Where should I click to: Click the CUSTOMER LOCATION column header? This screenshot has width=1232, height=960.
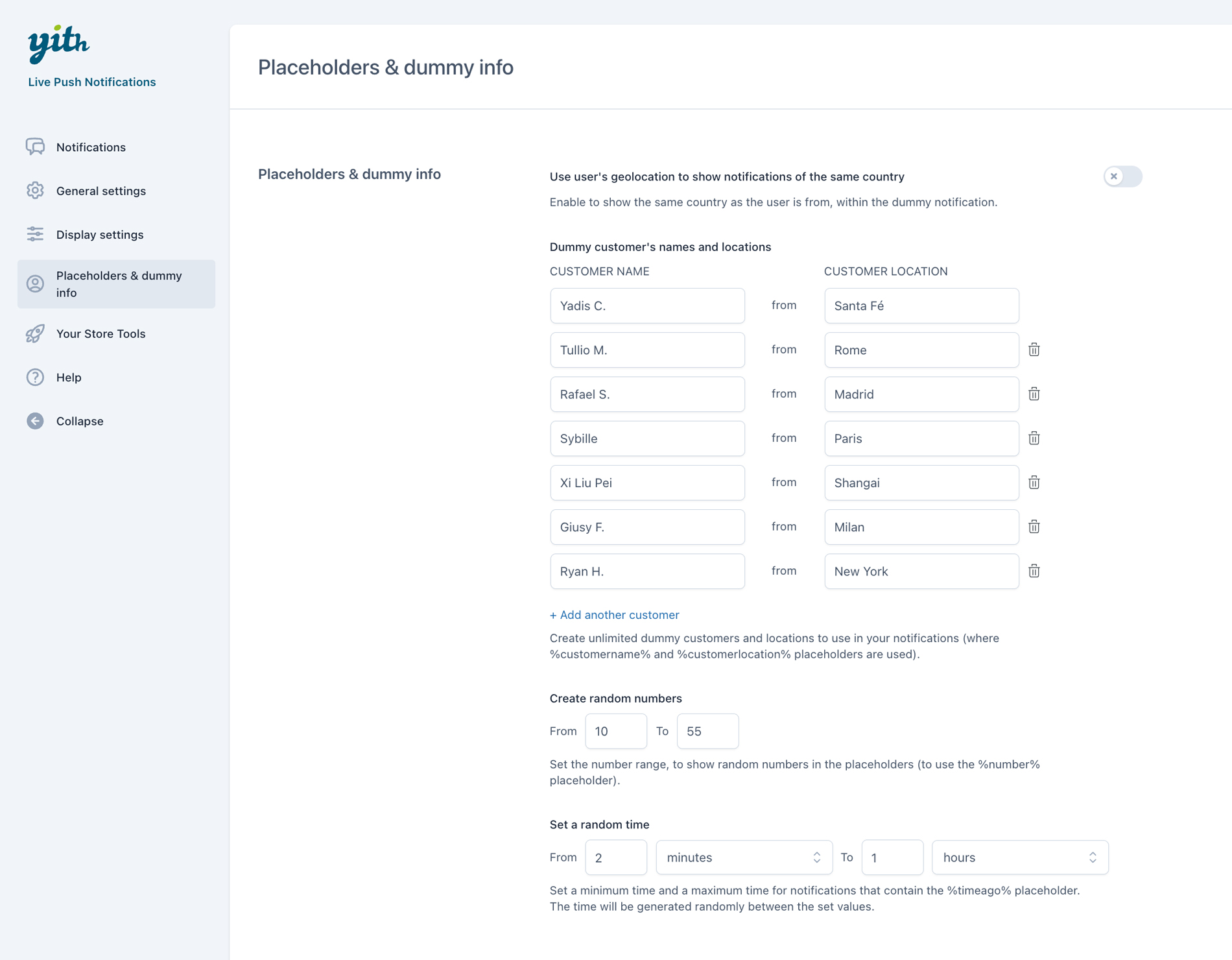click(886, 271)
